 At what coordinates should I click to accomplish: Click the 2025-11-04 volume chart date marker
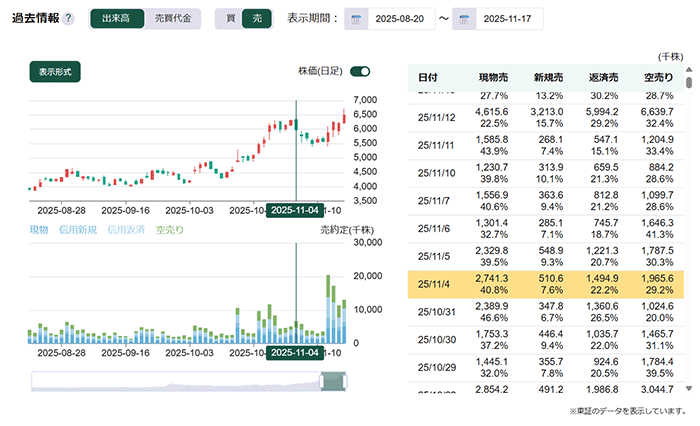295,353
